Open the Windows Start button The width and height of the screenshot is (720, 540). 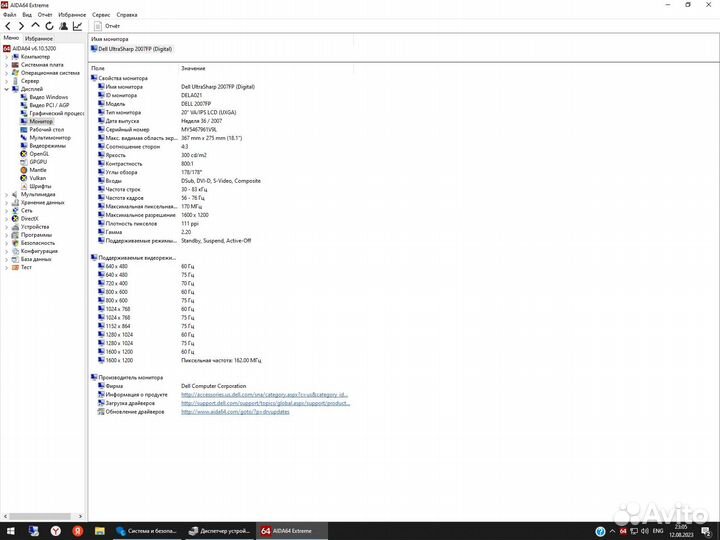(x=11, y=531)
